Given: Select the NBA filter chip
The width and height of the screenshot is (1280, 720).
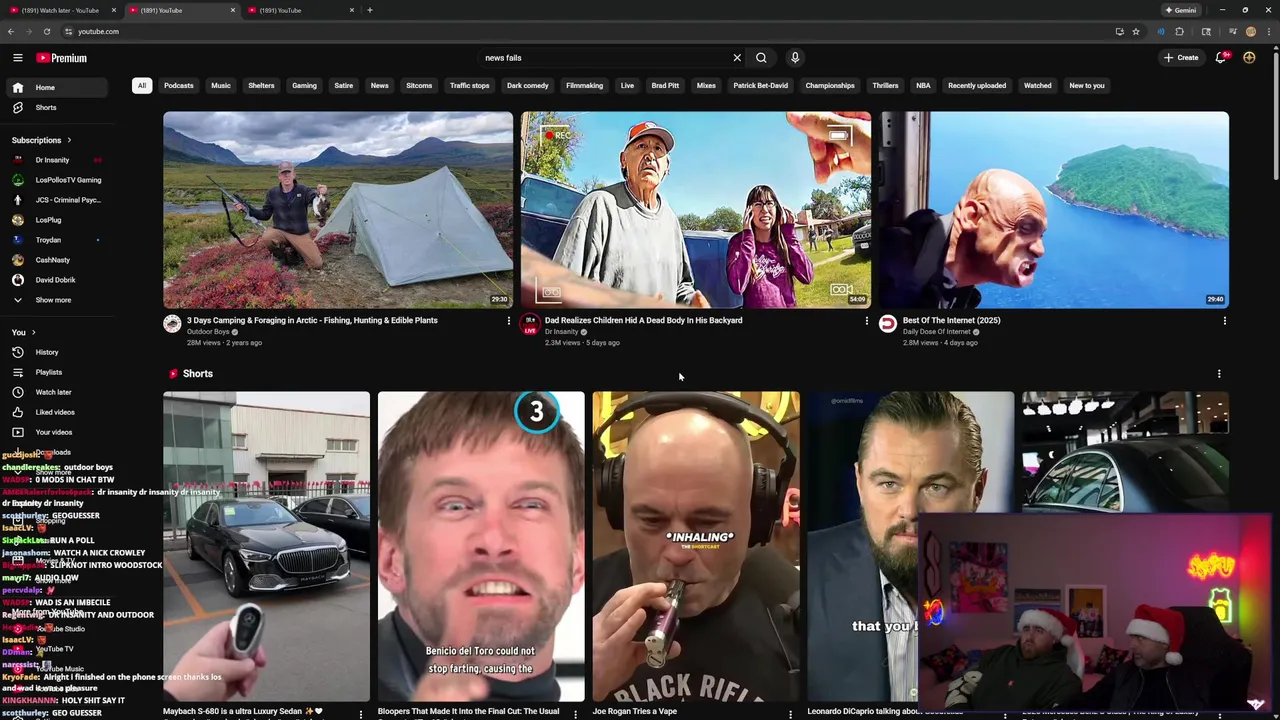Looking at the screenshot, I should click(923, 86).
